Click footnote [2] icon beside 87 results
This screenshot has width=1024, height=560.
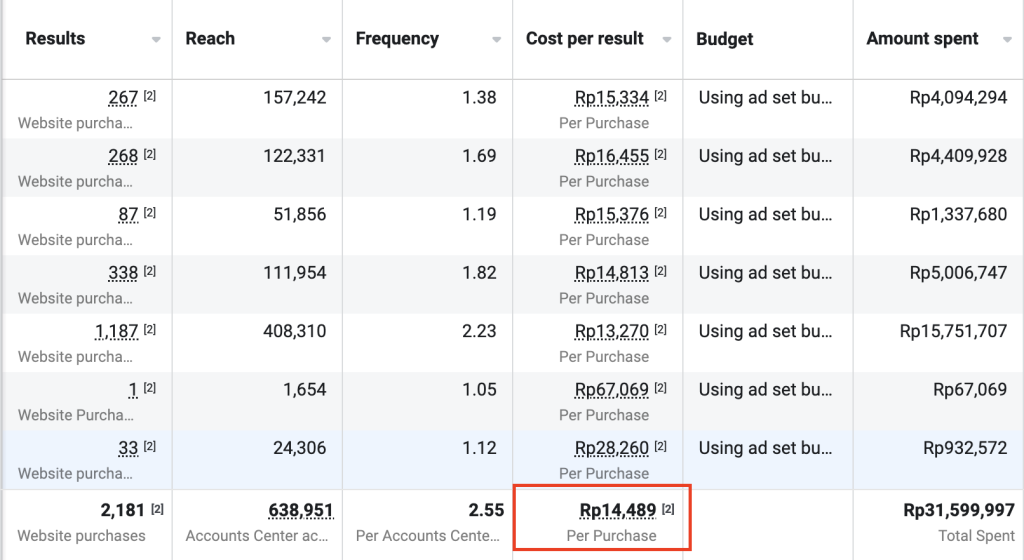point(150,213)
